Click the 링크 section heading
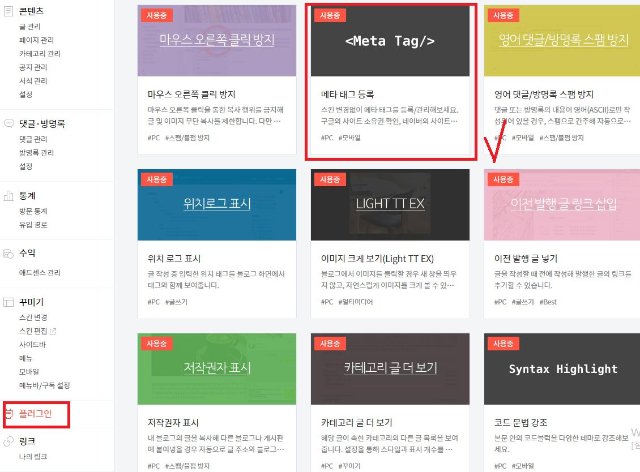 pos(27,441)
